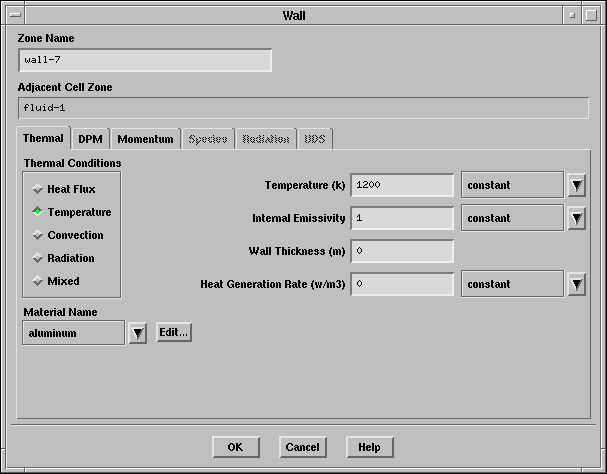
Task: Click the Internal Emissivity value field
Action: 402,218
